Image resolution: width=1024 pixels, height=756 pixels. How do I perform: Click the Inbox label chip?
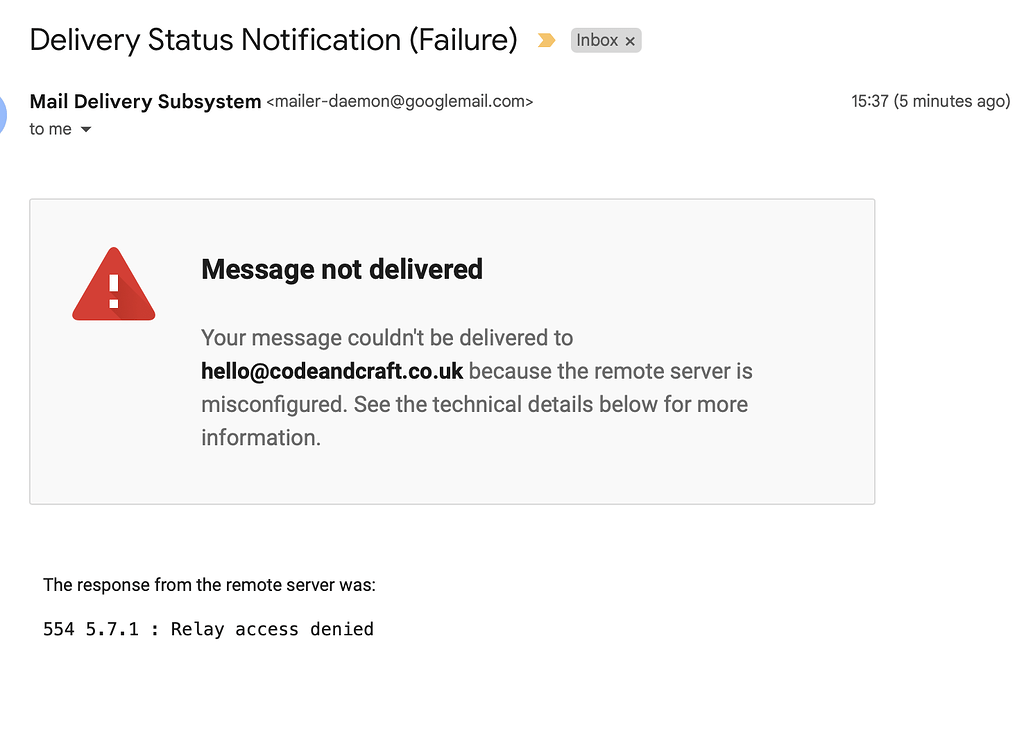pos(597,41)
